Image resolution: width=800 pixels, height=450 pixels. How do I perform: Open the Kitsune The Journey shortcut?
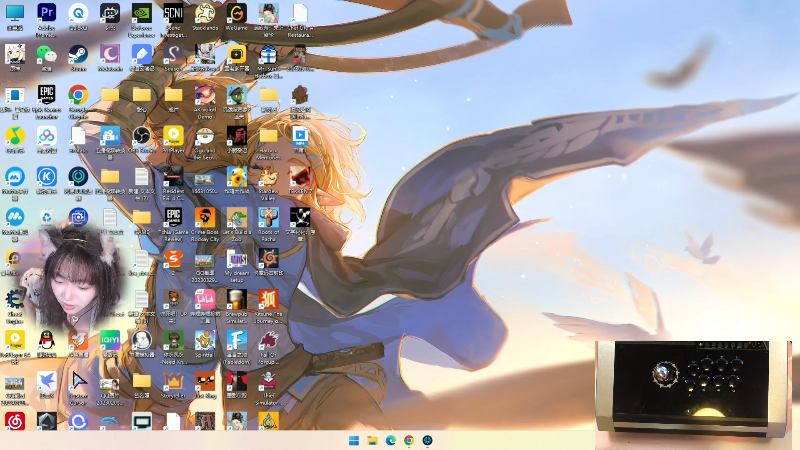(x=268, y=299)
